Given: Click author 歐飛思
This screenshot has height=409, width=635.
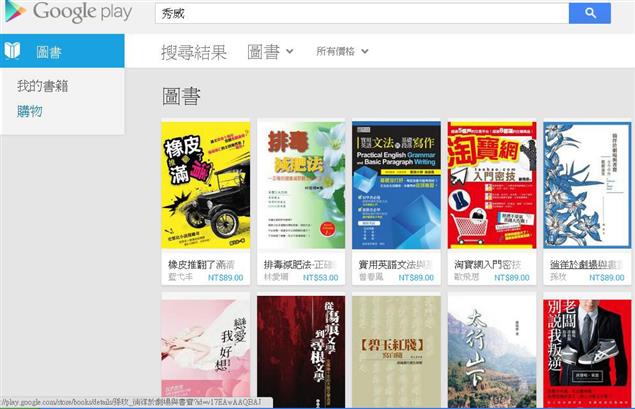Looking at the screenshot, I should point(467,277).
